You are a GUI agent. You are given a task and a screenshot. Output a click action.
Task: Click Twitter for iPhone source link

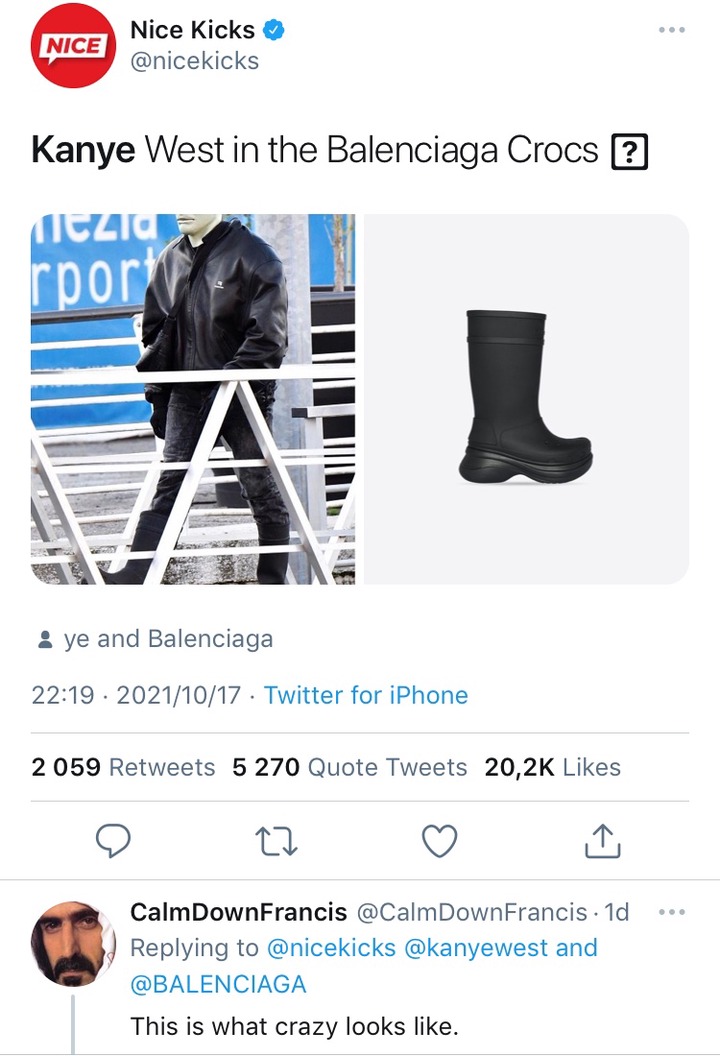(x=366, y=695)
